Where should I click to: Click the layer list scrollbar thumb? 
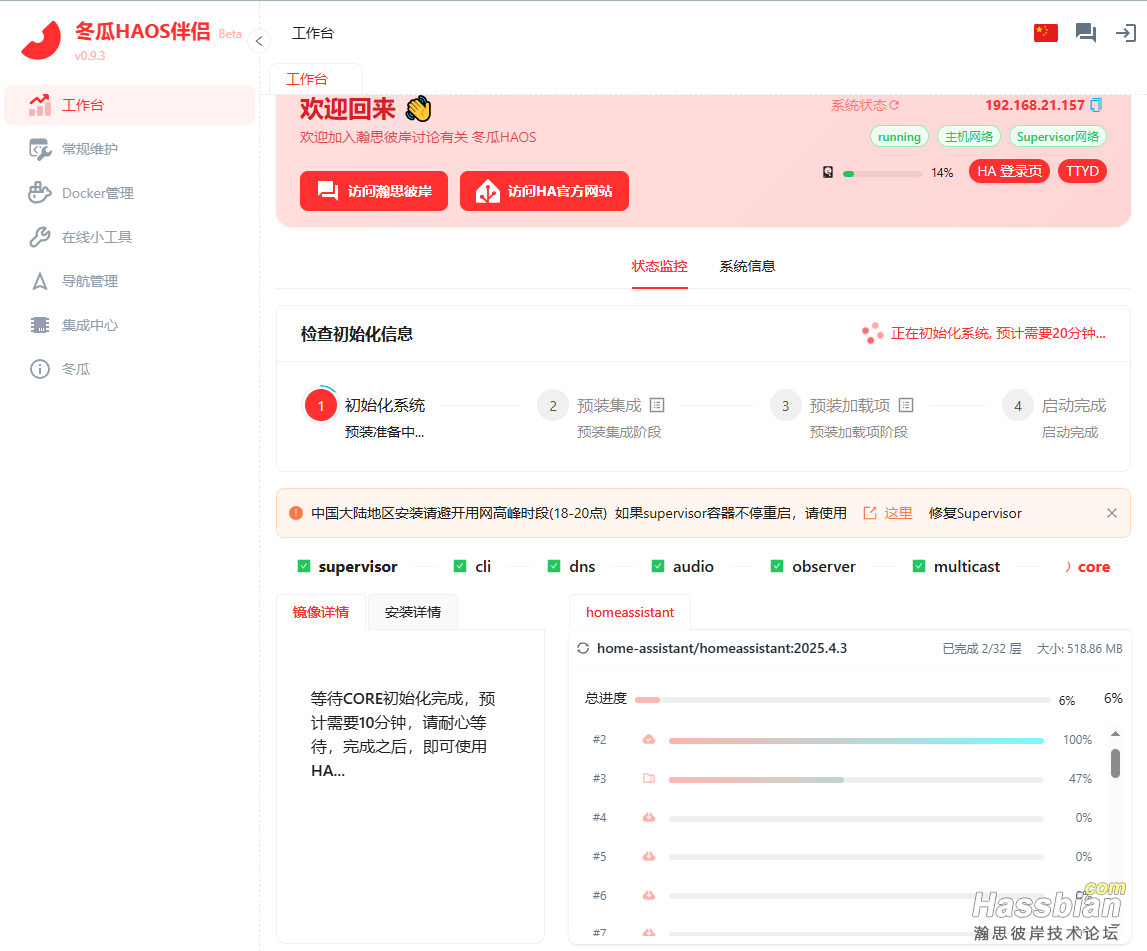(x=1116, y=763)
